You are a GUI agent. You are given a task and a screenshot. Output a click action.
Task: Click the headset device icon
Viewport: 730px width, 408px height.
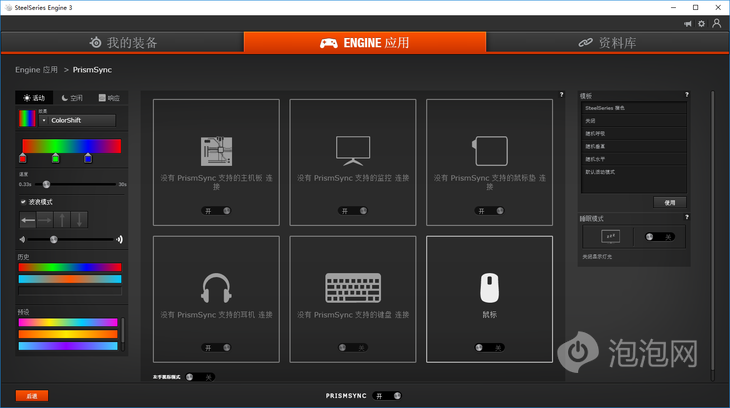216,288
